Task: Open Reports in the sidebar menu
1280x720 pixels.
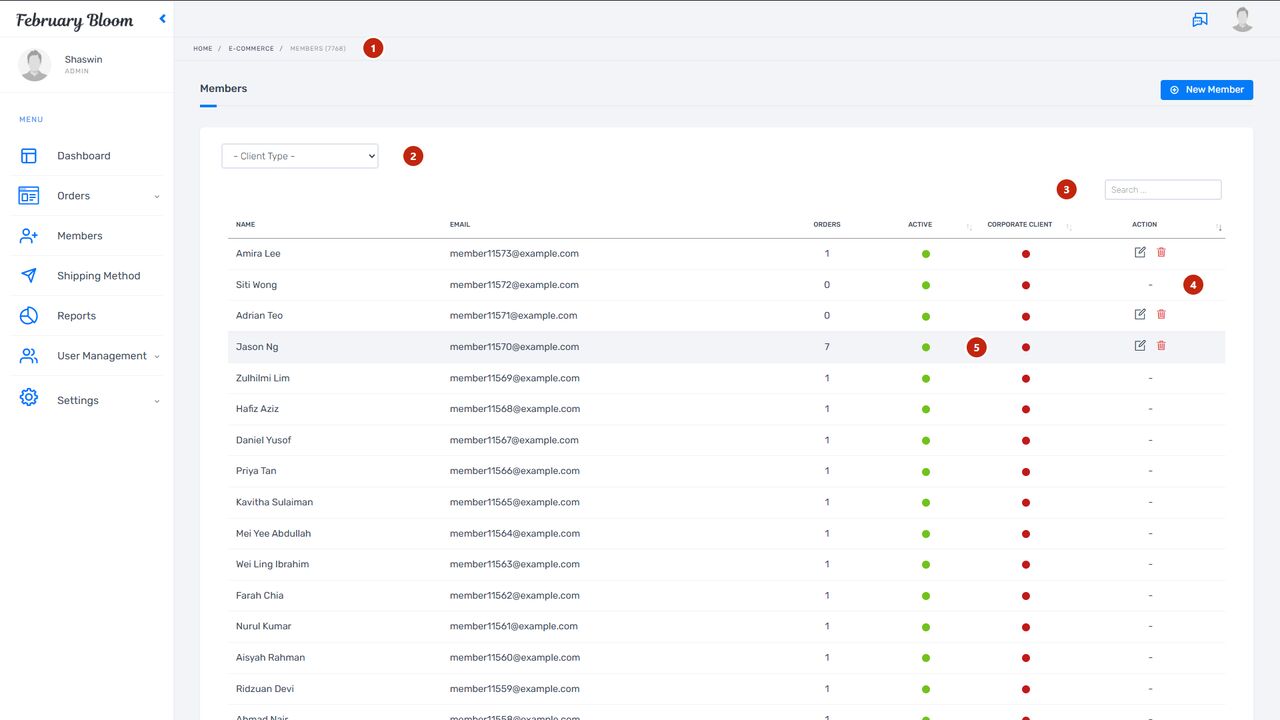Action: (77, 316)
